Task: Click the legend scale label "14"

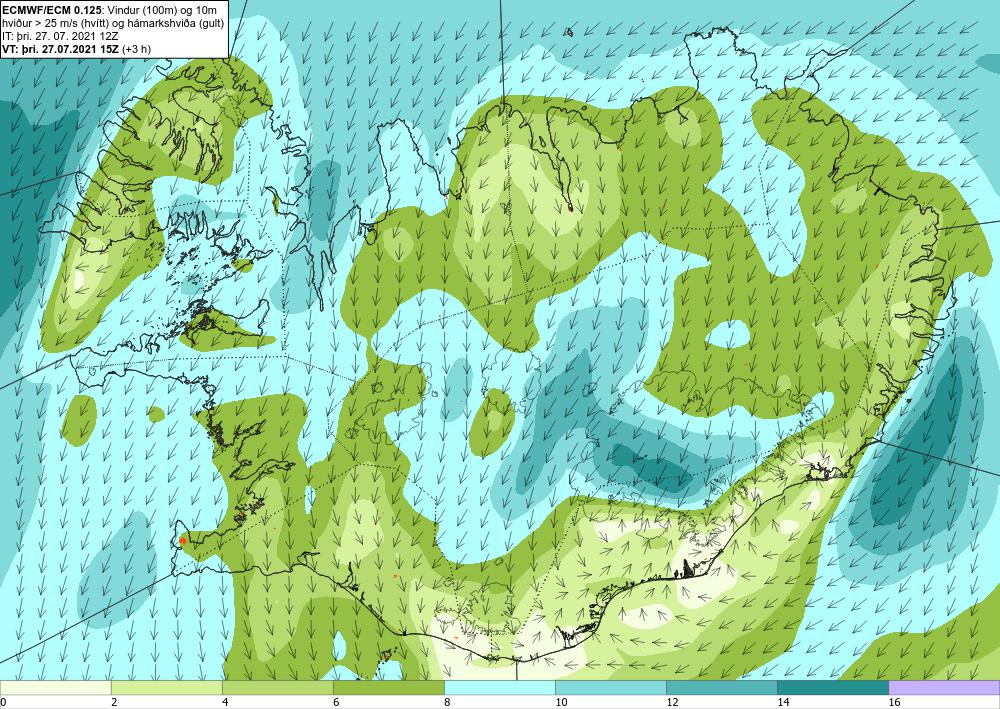Action: click(783, 702)
